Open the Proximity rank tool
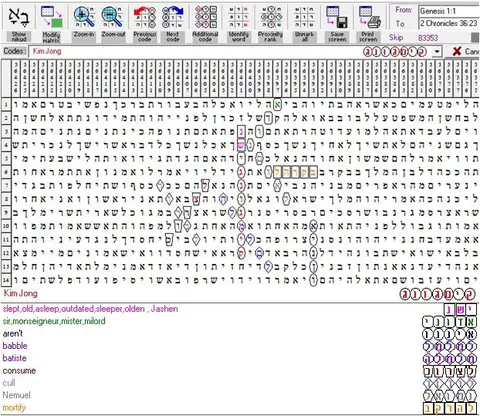The image size is (480, 416). tap(271, 17)
